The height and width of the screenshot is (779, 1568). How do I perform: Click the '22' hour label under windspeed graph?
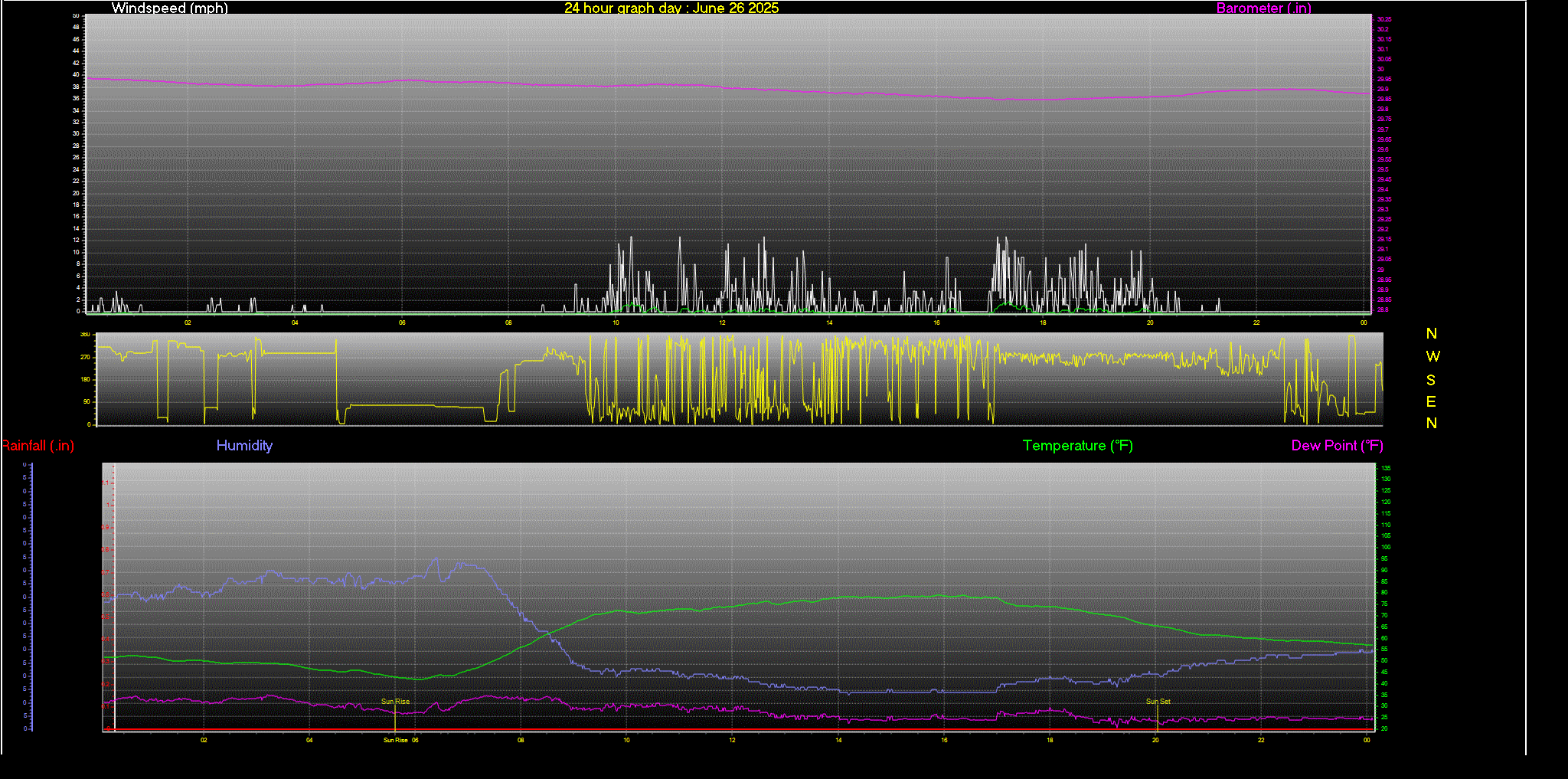1256,322
